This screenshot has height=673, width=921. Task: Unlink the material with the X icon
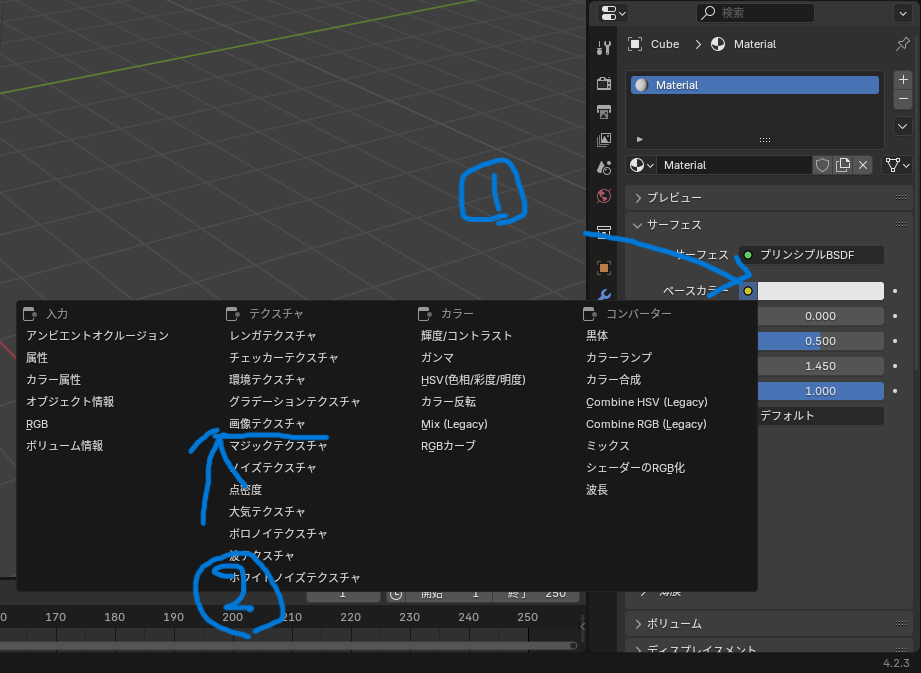point(863,165)
